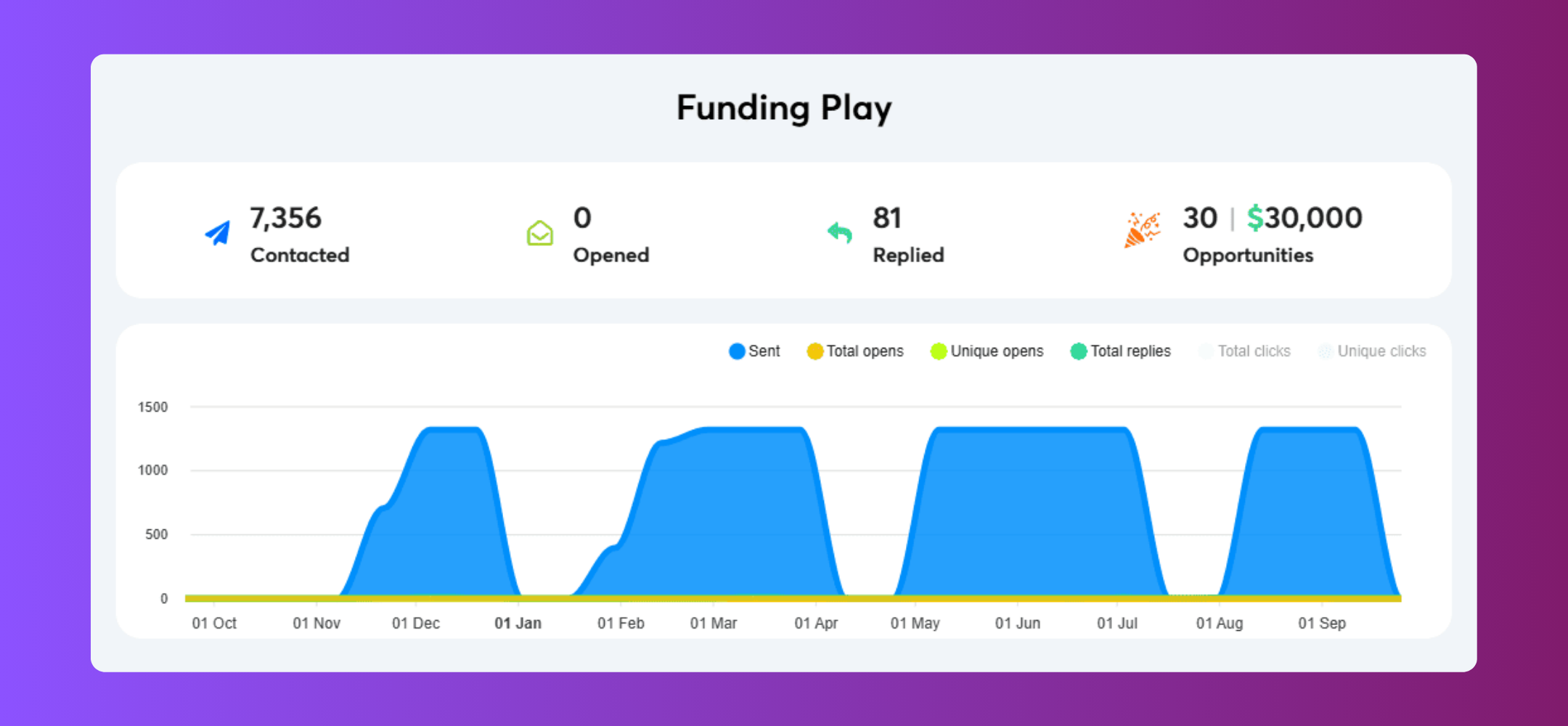Click the 7,356 Contacted count

point(285,218)
